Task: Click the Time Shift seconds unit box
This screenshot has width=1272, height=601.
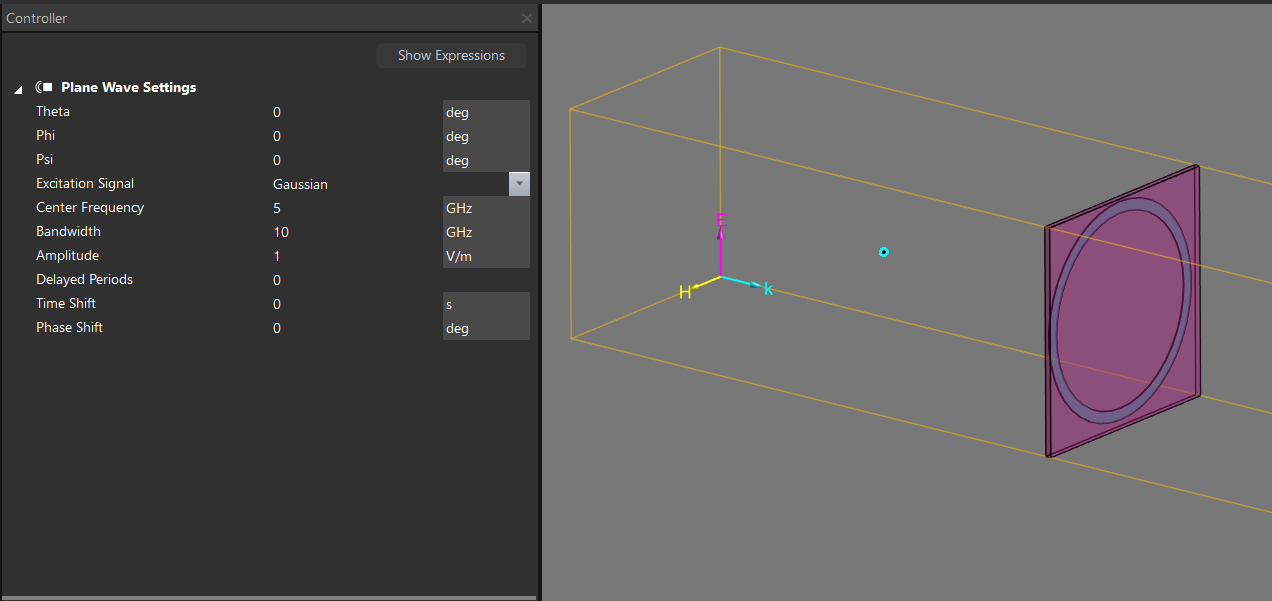Action: pos(485,304)
